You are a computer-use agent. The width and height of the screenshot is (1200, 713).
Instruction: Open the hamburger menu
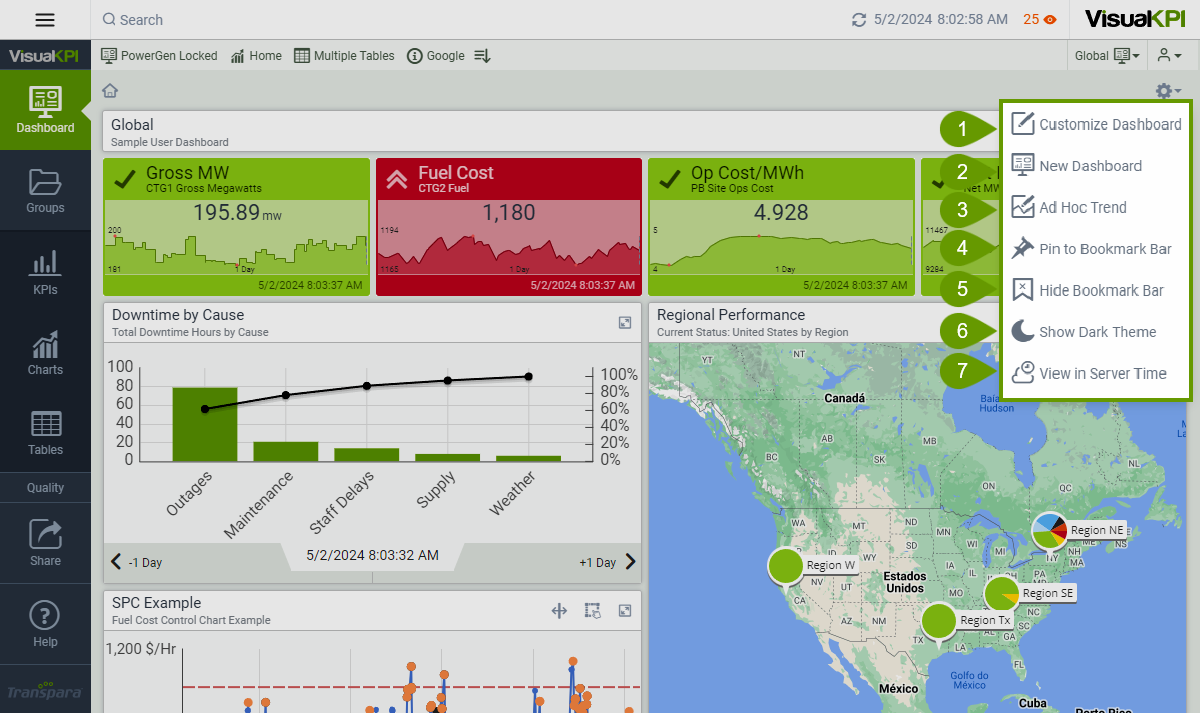click(x=45, y=20)
